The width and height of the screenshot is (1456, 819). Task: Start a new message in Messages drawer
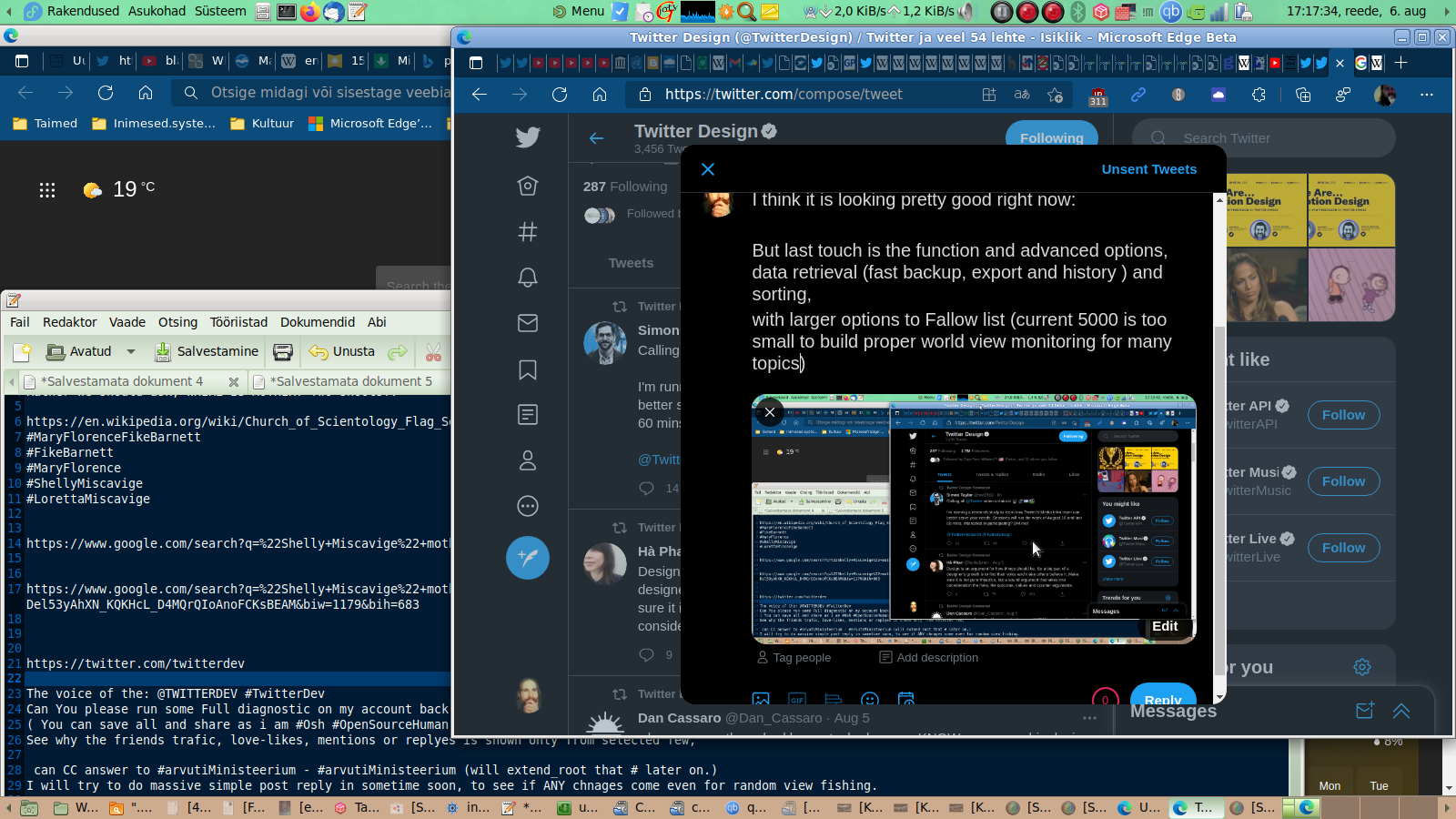(x=1365, y=711)
